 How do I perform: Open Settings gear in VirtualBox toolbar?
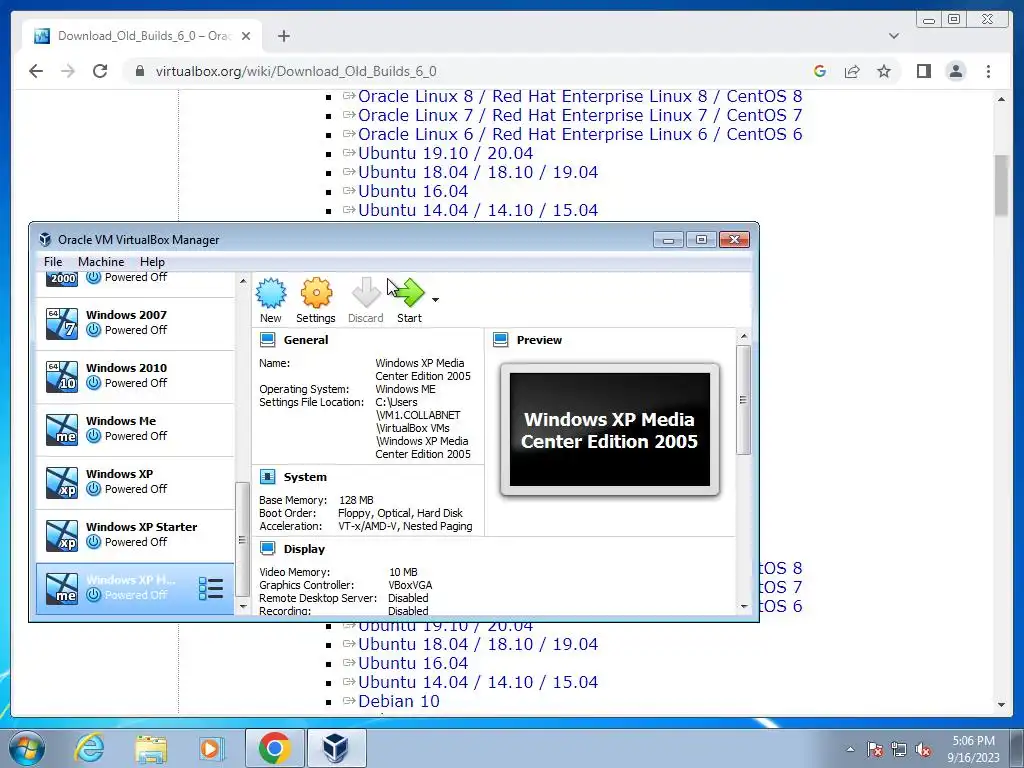pos(316,293)
